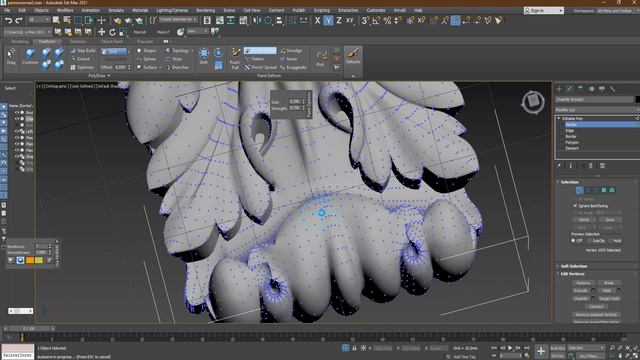Click the Smudge tool in Paint Deform
This screenshot has width=640, height=360.
[x=291, y=51]
